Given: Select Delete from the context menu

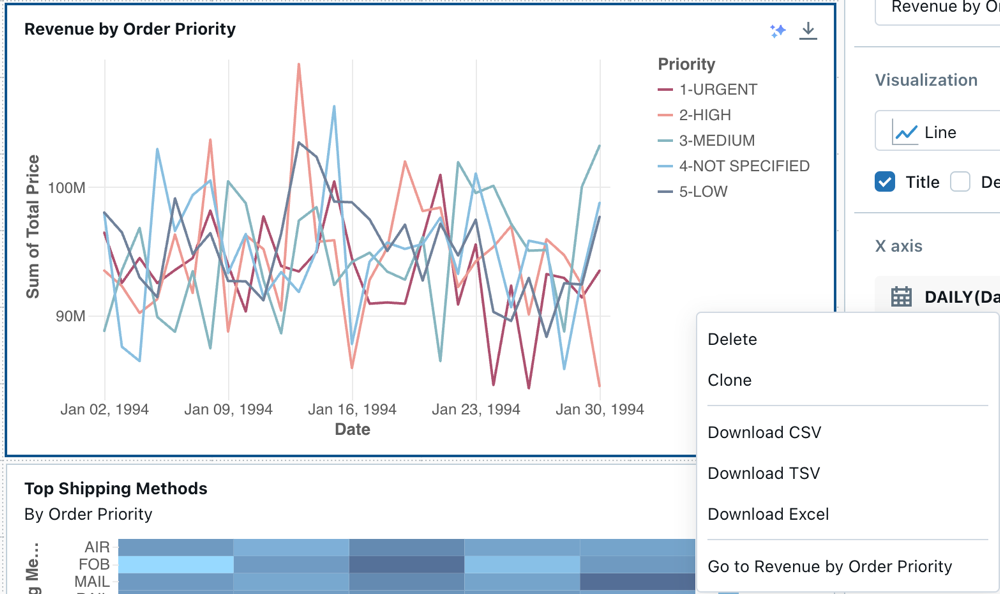Looking at the screenshot, I should click(x=732, y=339).
